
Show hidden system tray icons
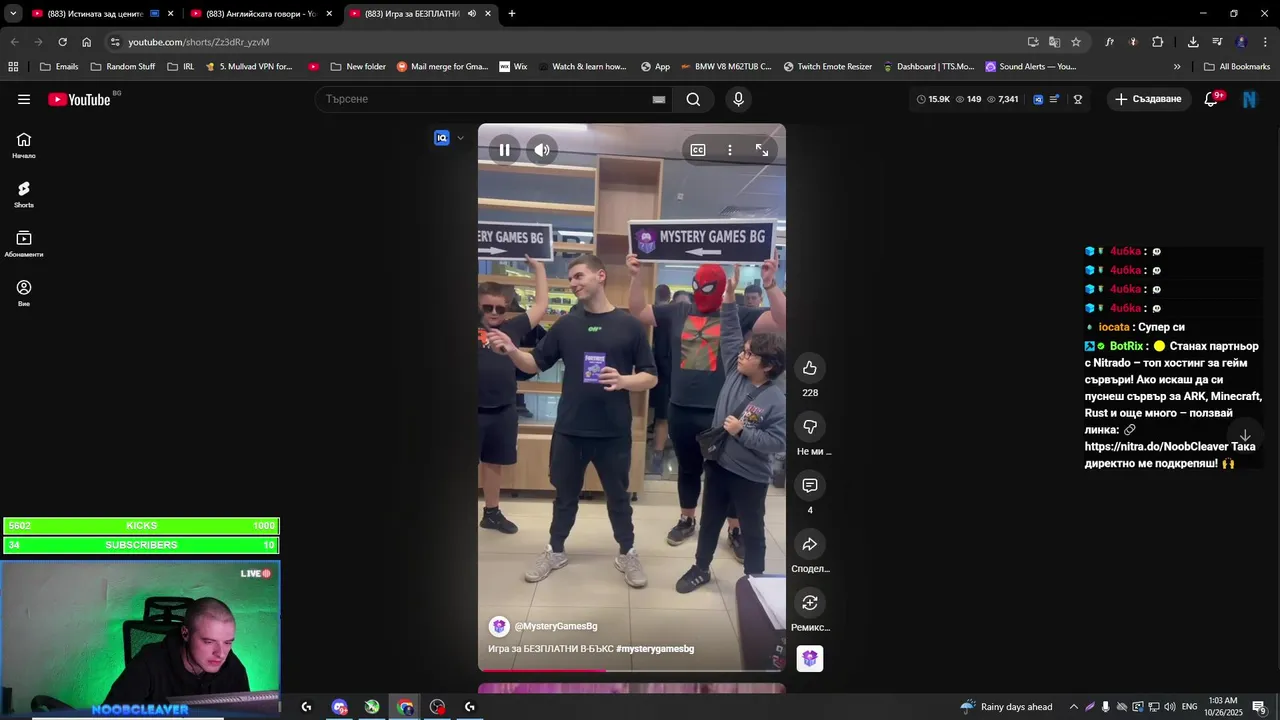pyautogui.click(x=1074, y=707)
